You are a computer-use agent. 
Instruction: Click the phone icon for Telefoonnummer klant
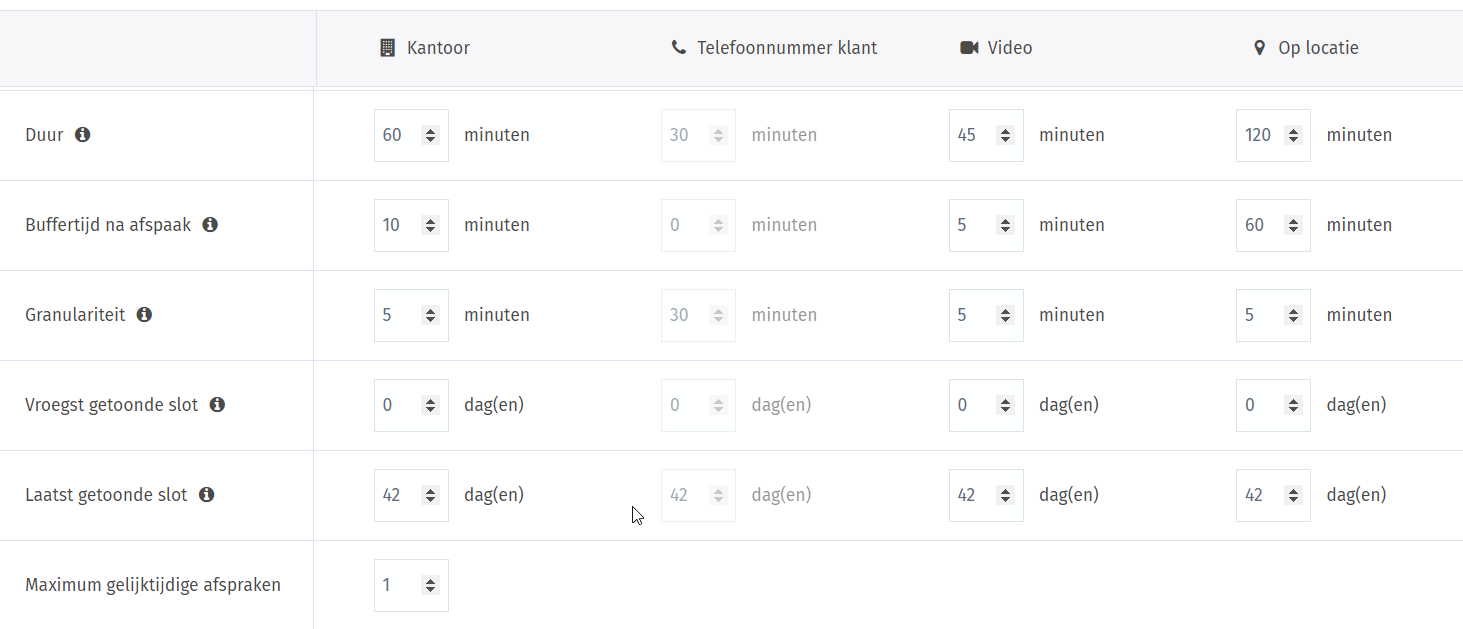pyautogui.click(x=679, y=47)
